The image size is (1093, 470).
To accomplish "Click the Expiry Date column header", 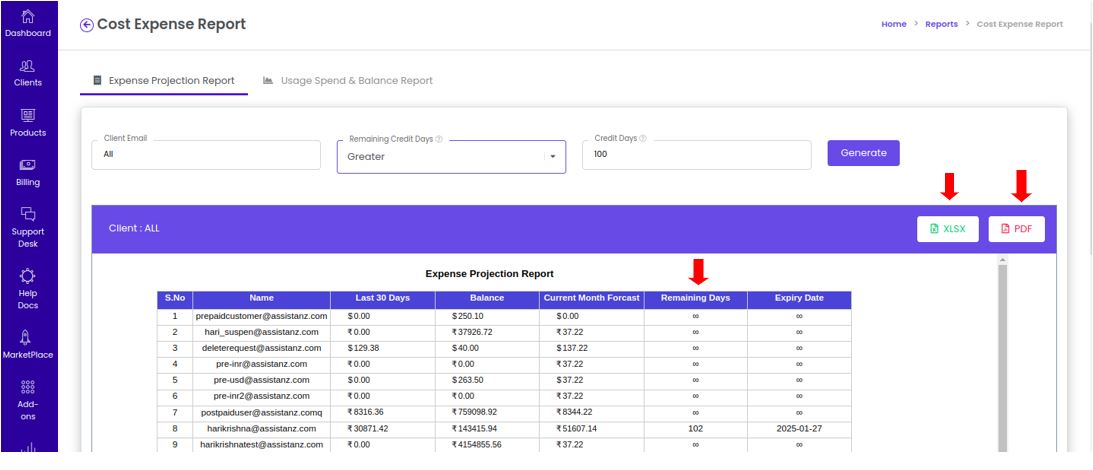I will coord(799,298).
